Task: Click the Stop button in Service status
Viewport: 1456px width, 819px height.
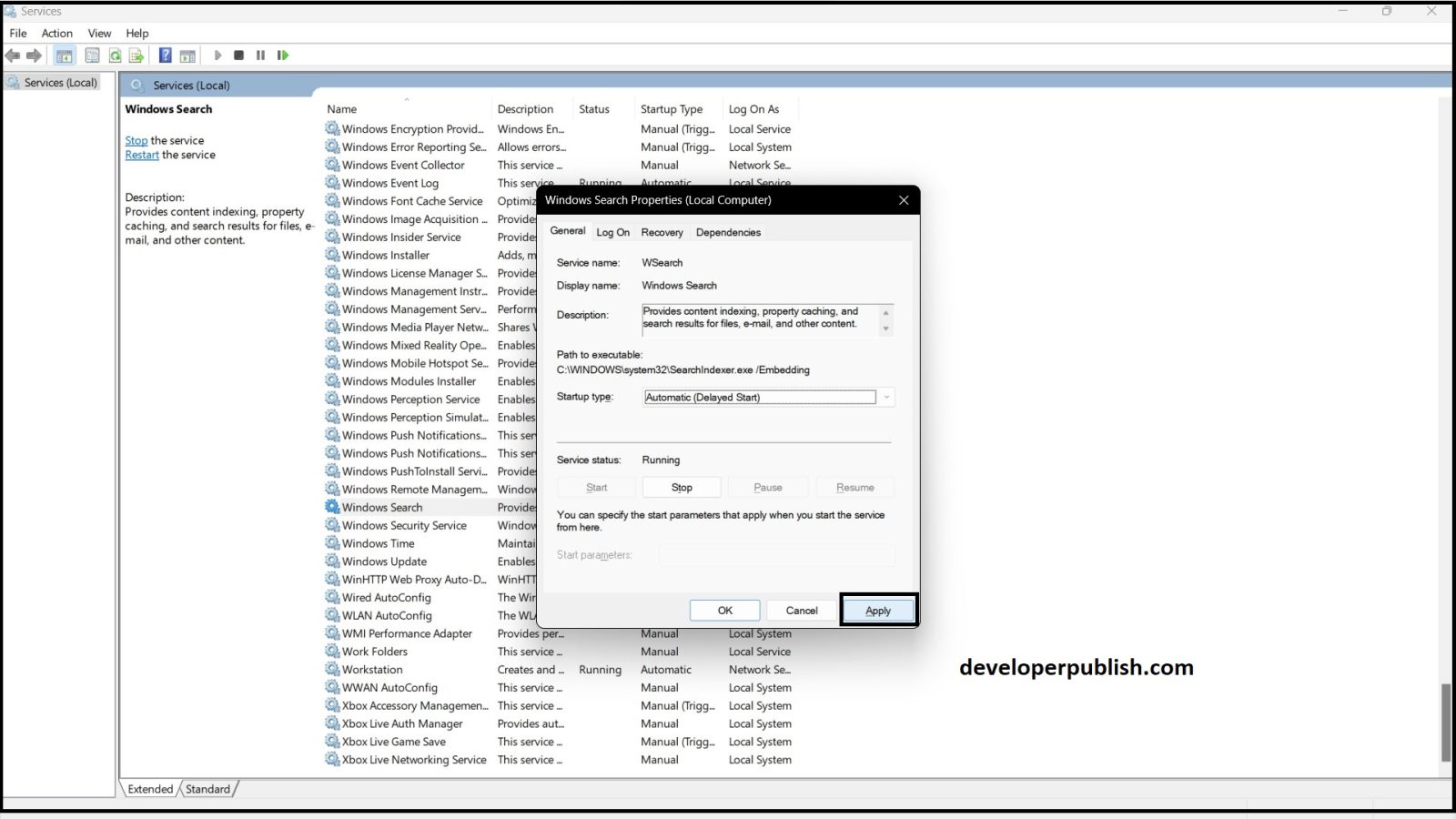Action: click(x=681, y=487)
